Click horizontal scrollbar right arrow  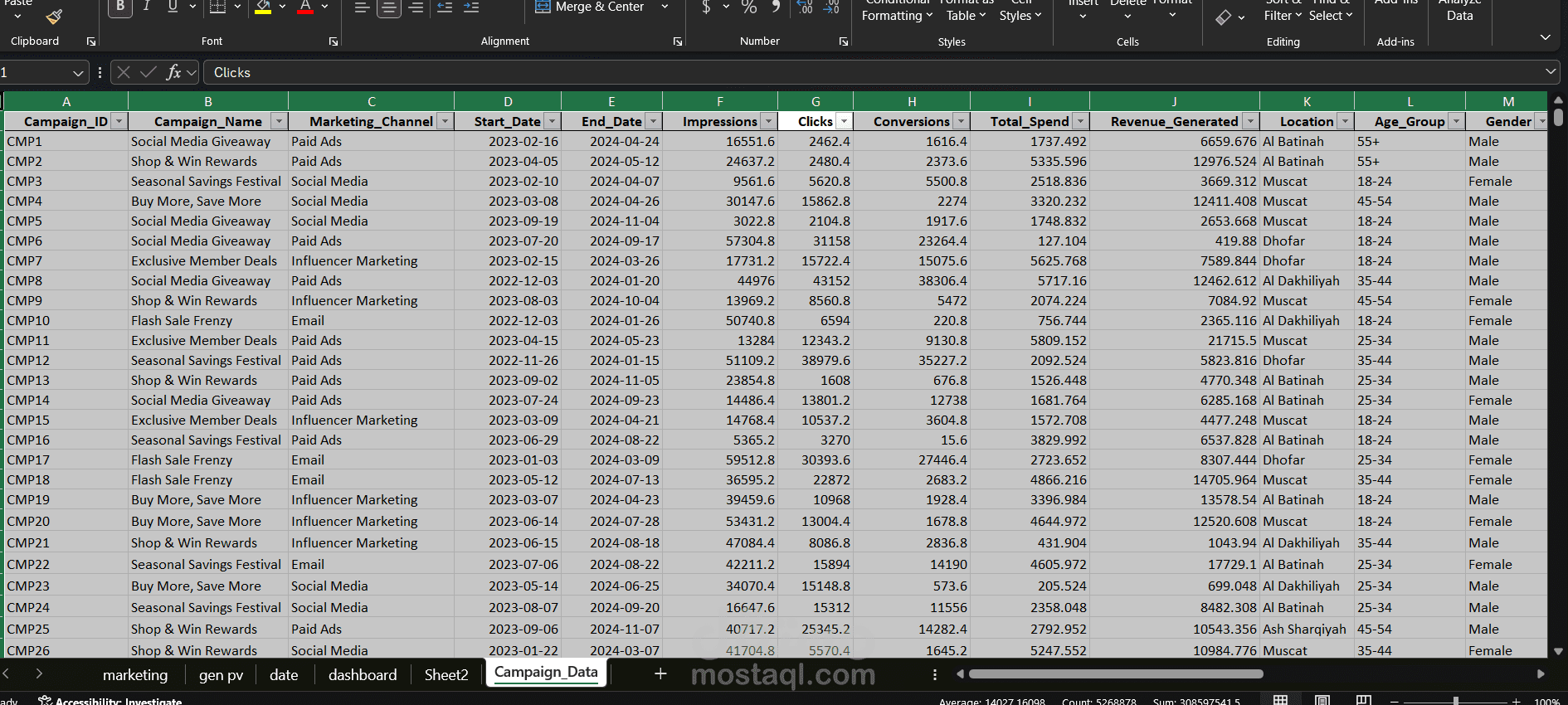(1541, 674)
